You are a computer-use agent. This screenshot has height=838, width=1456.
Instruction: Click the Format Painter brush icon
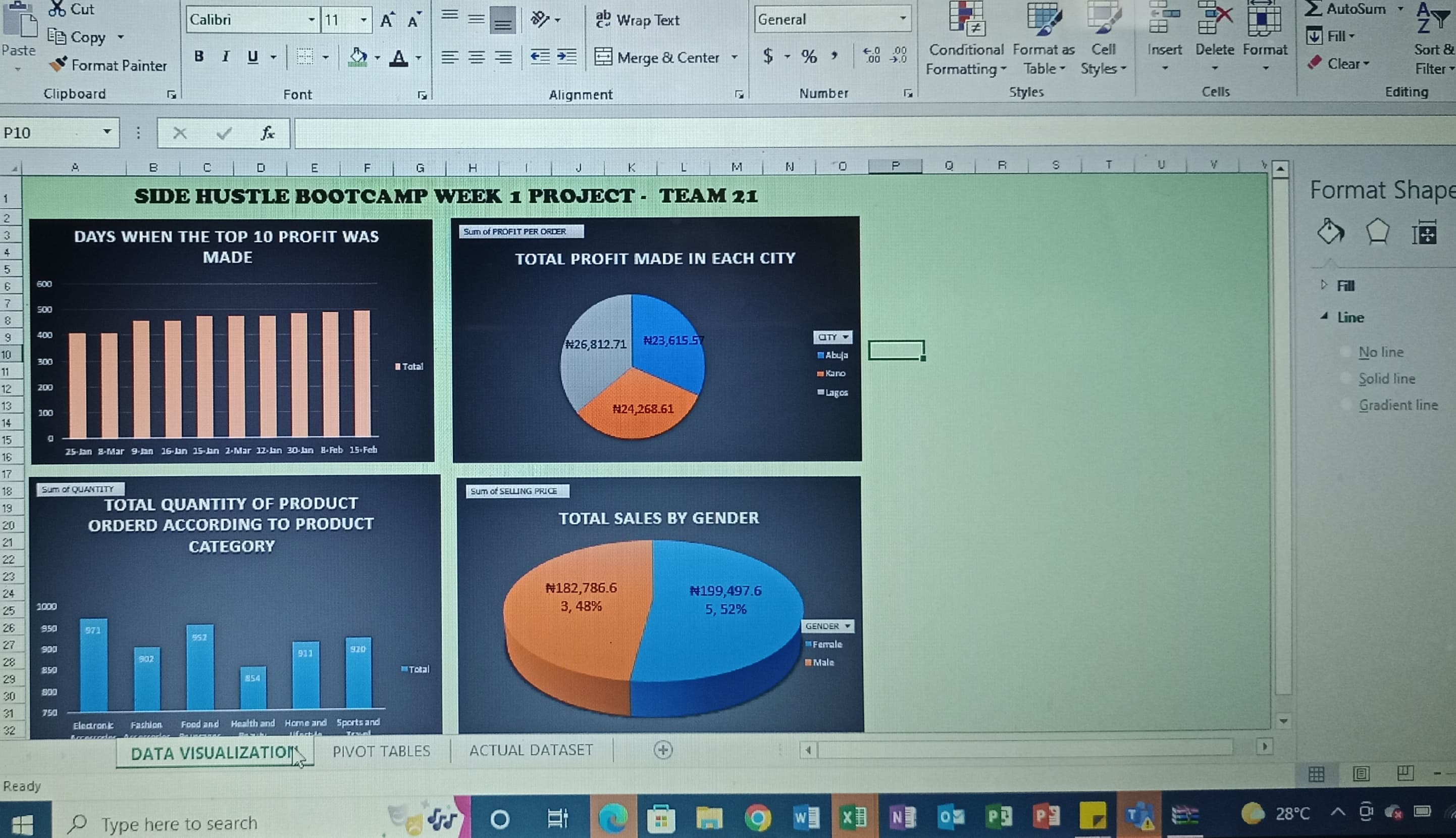[x=58, y=64]
